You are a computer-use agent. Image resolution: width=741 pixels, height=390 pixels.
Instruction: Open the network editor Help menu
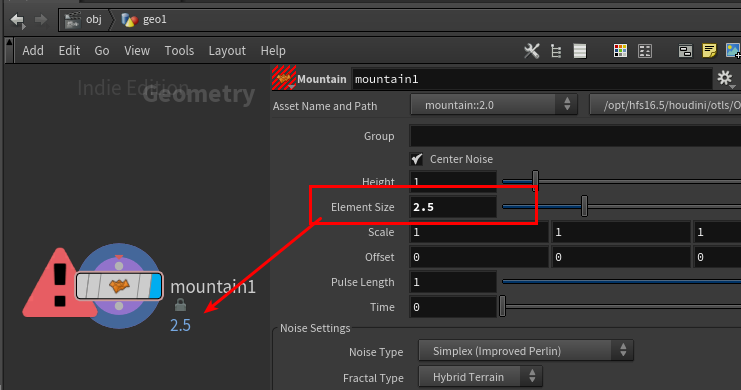(273, 51)
